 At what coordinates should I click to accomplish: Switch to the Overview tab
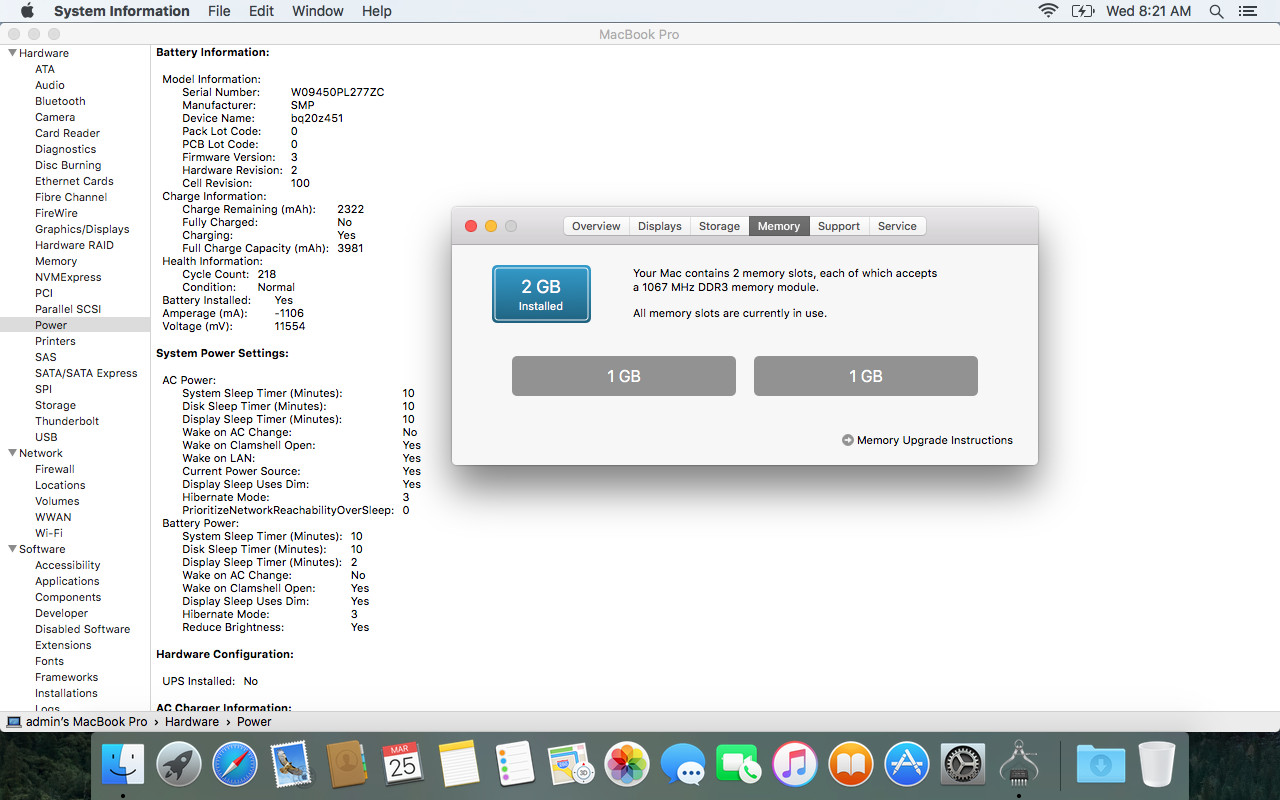point(596,226)
